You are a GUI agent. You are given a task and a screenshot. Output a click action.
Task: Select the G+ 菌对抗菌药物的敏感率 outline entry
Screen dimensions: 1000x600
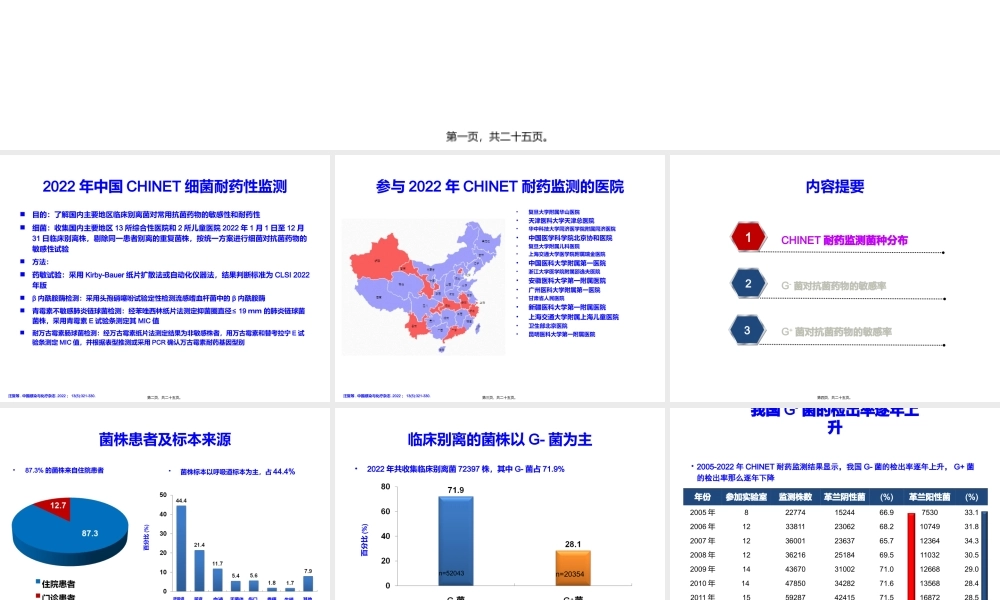(836, 332)
